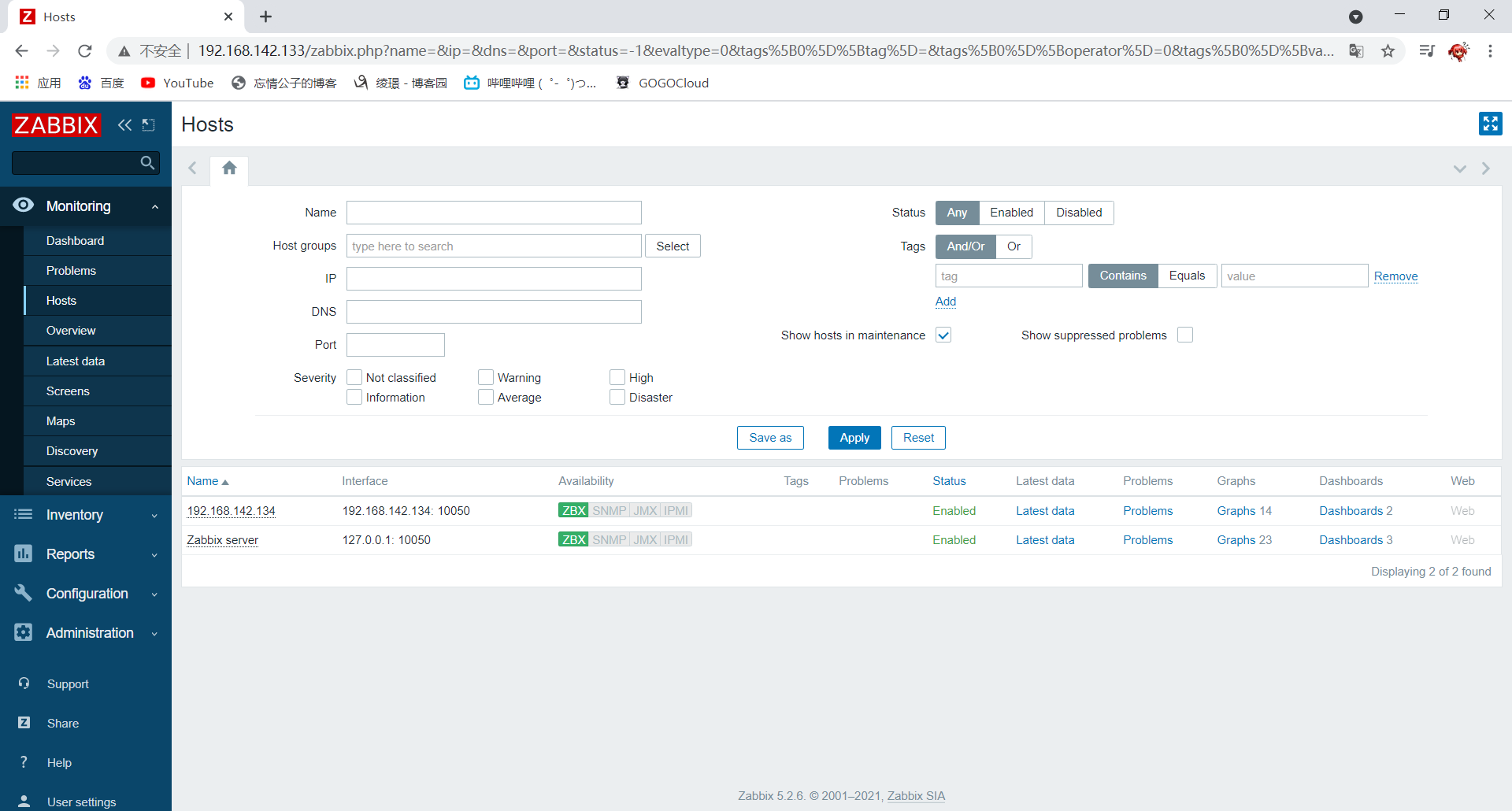Click the translate page icon

click(1356, 50)
